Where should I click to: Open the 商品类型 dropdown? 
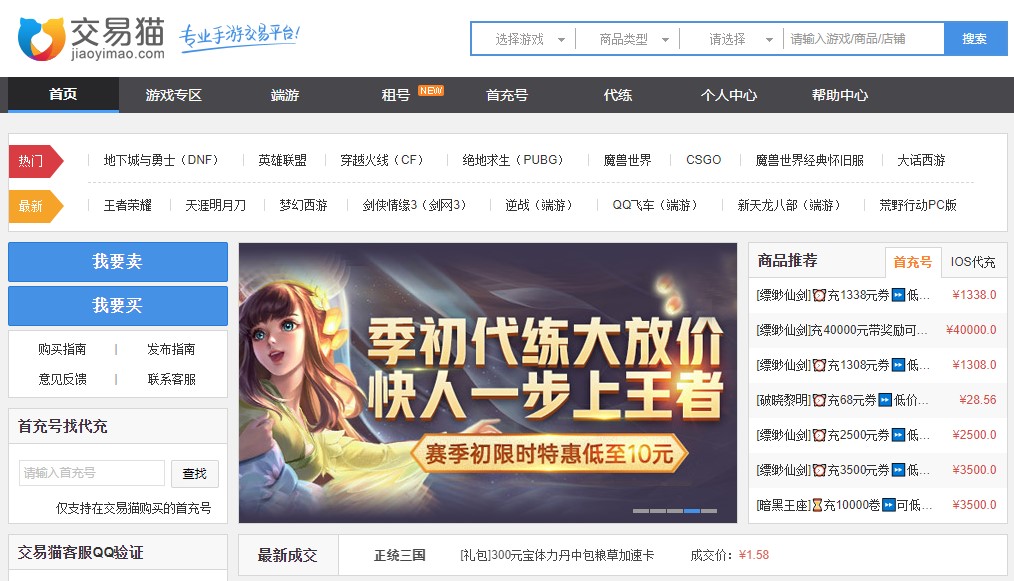coord(634,39)
